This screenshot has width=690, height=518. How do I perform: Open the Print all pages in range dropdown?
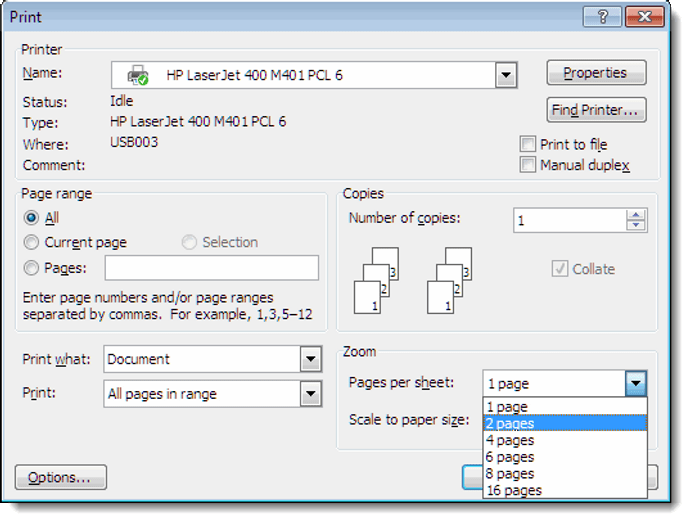(x=311, y=393)
